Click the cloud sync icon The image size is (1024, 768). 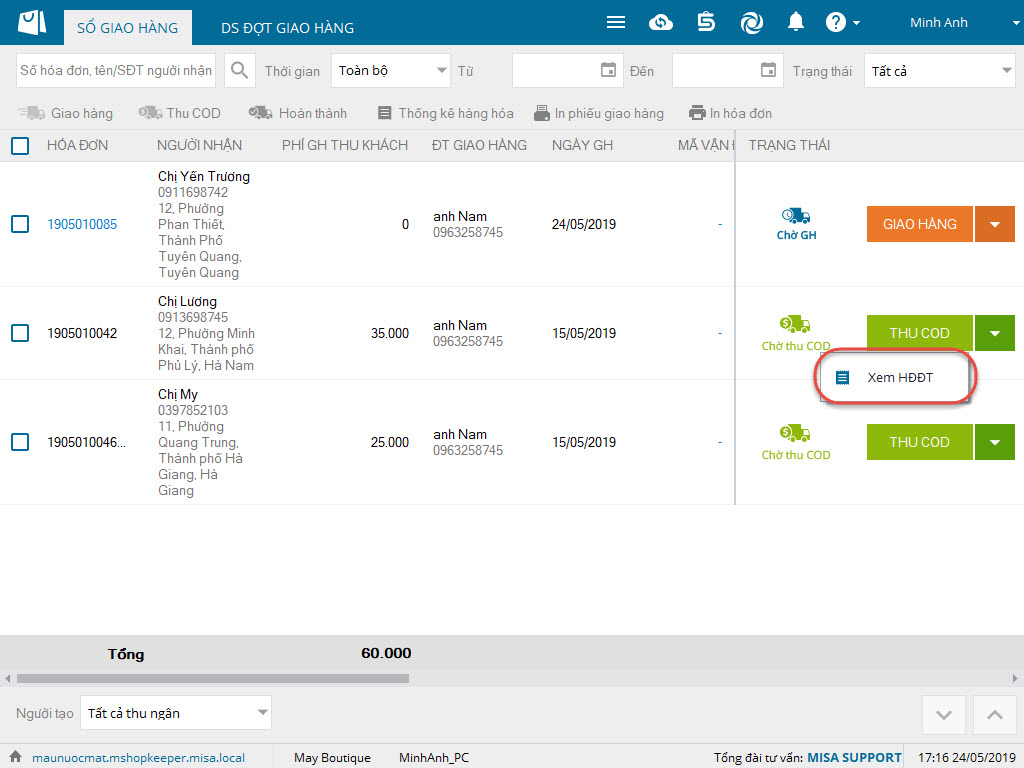(661, 22)
